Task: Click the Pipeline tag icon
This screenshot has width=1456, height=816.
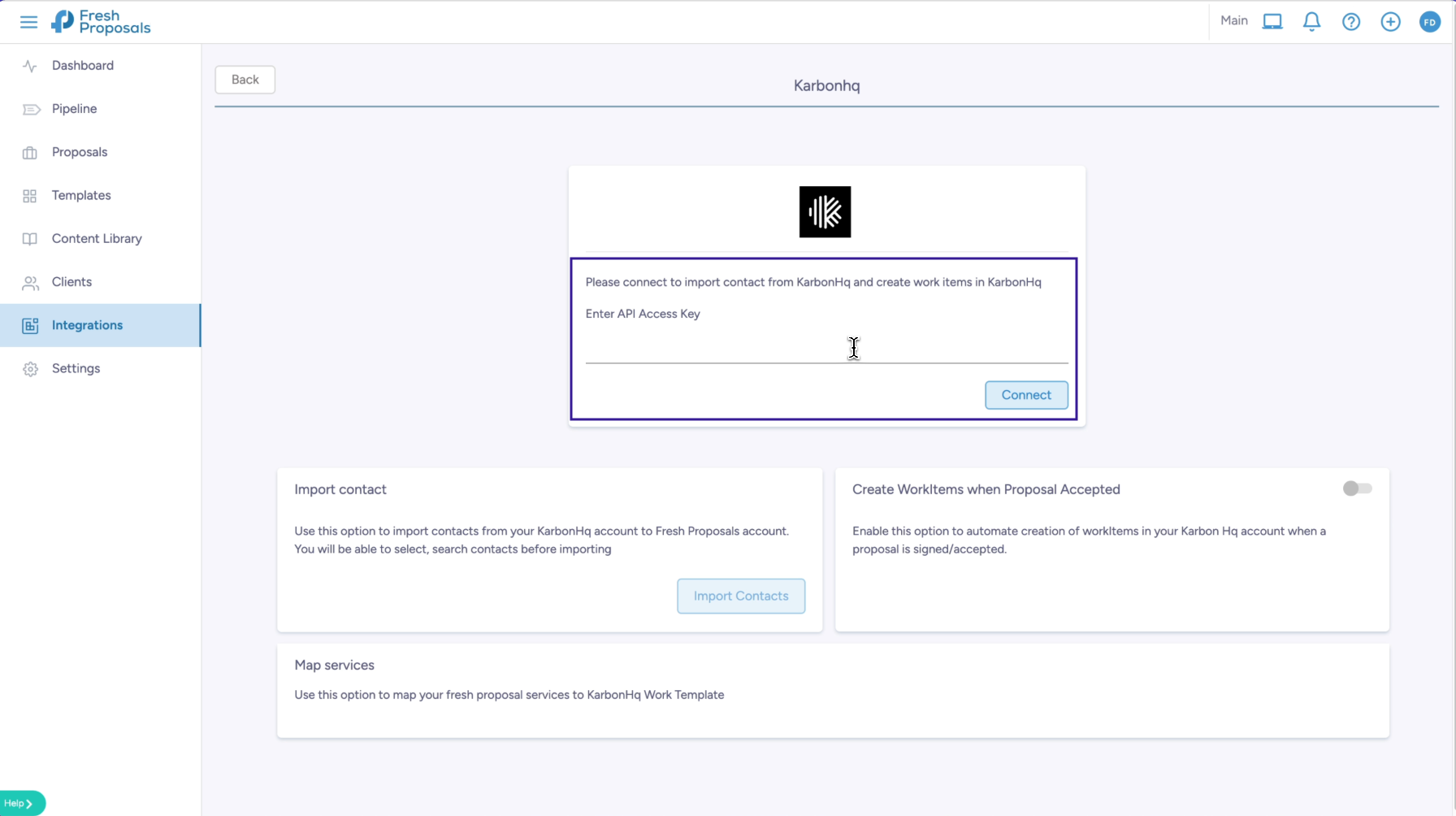Action: point(31,109)
